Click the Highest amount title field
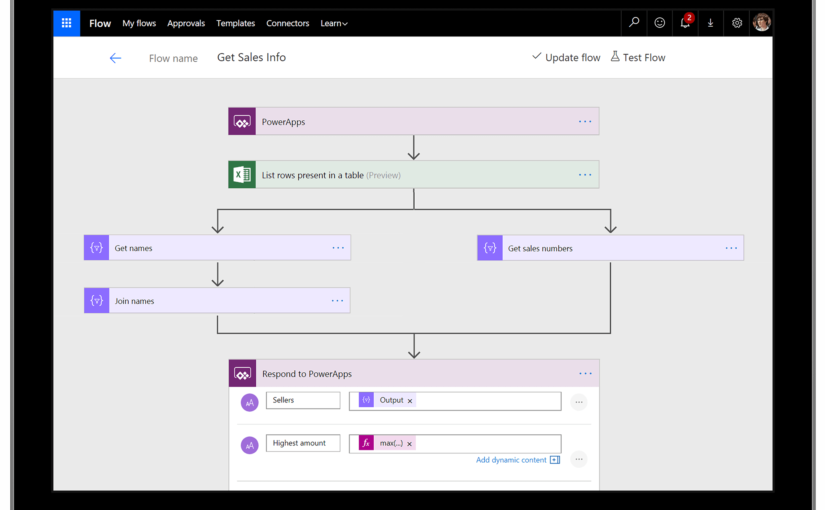This screenshot has height=510, width=825. pyautogui.click(x=303, y=443)
